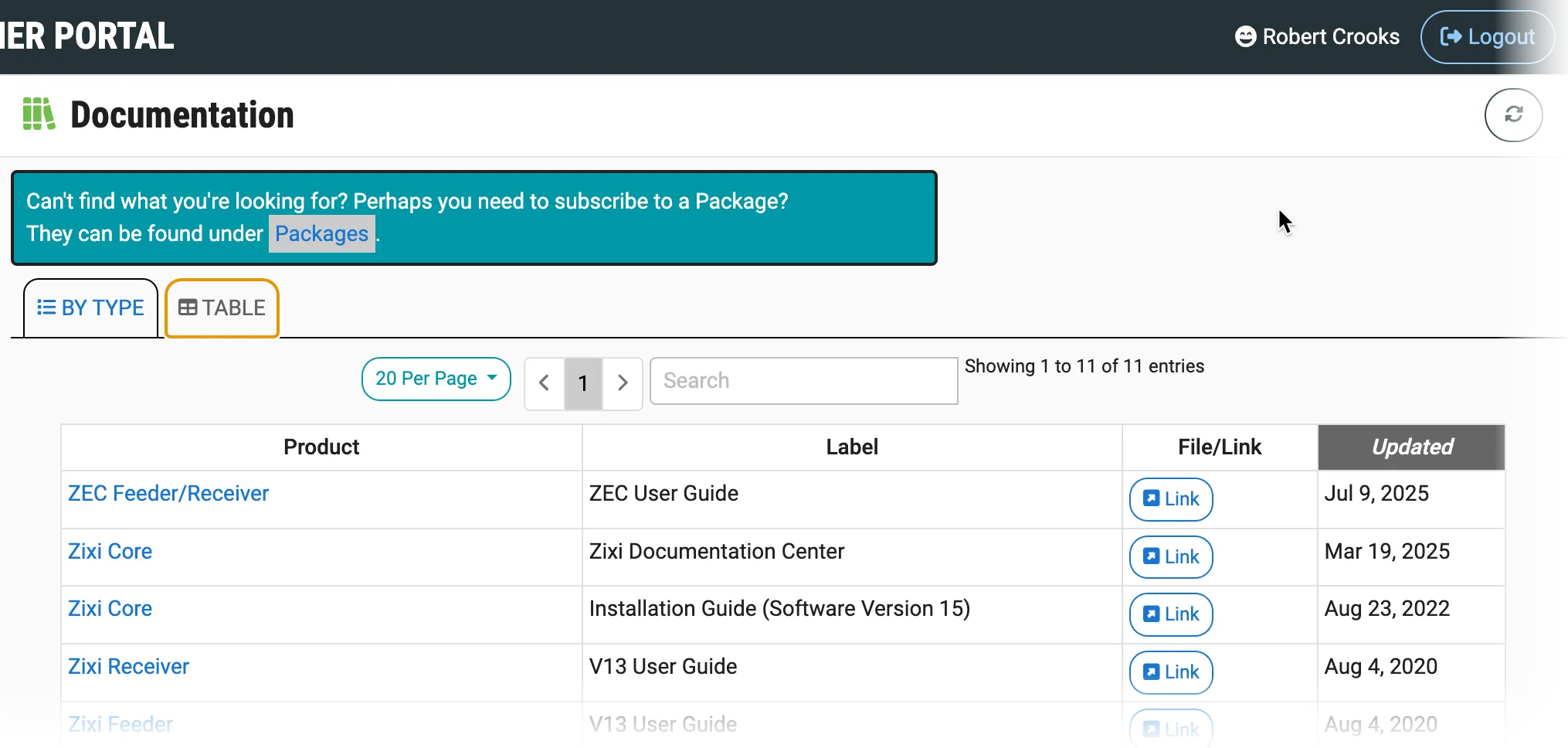Focus the Search input field
The height and width of the screenshot is (748, 1568).
(x=803, y=380)
